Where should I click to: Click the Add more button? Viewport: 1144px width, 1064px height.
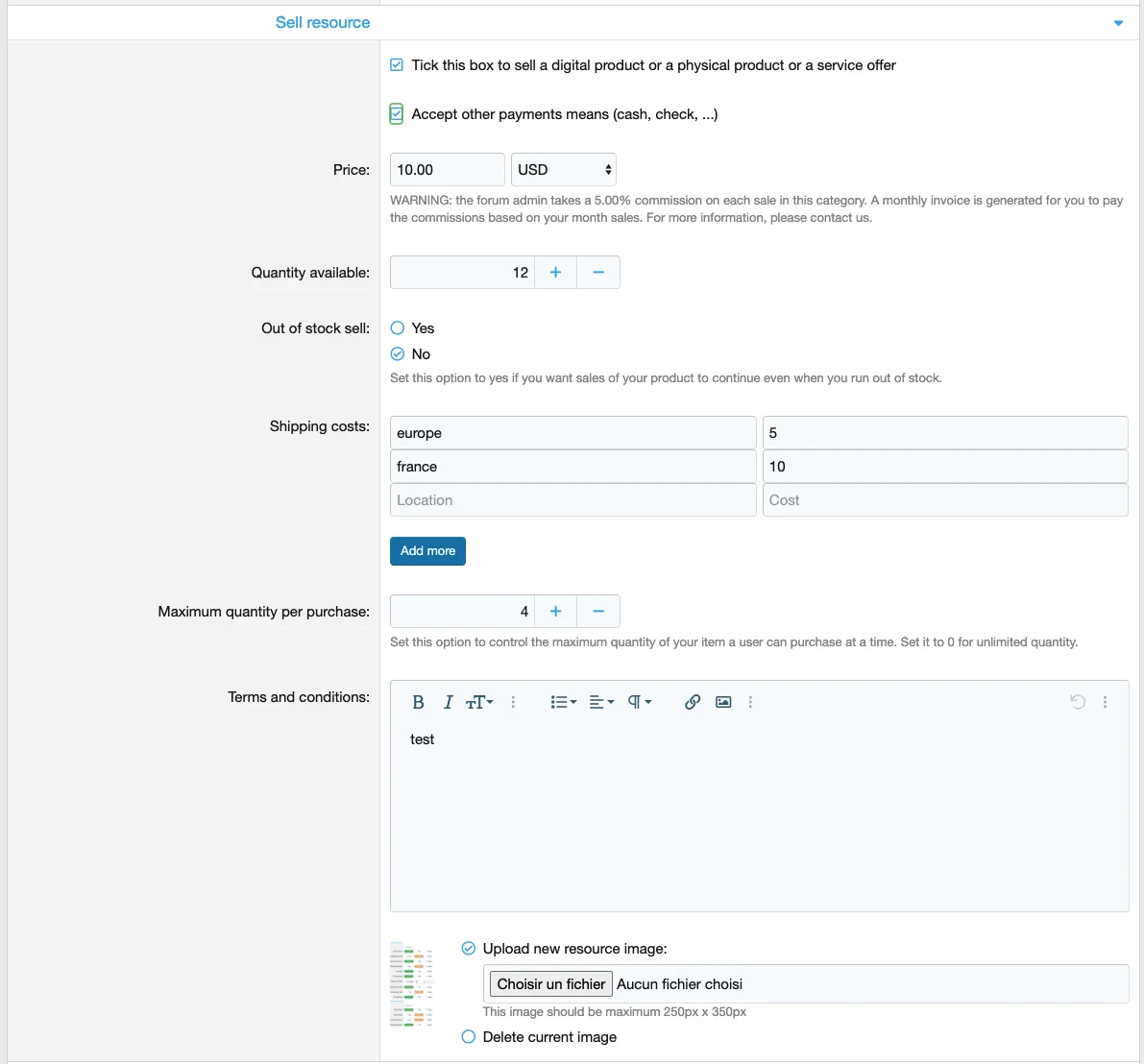click(x=427, y=551)
